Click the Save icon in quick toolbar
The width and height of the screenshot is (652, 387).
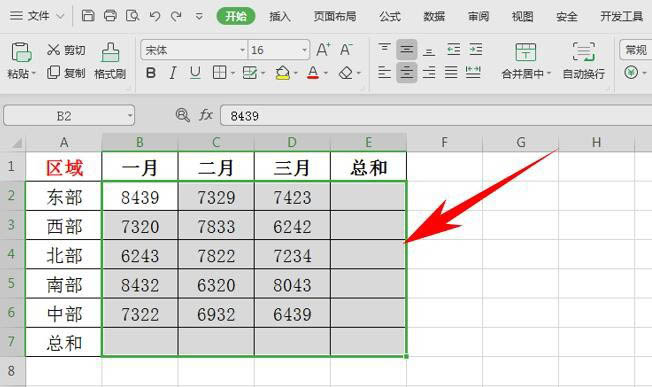88,16
